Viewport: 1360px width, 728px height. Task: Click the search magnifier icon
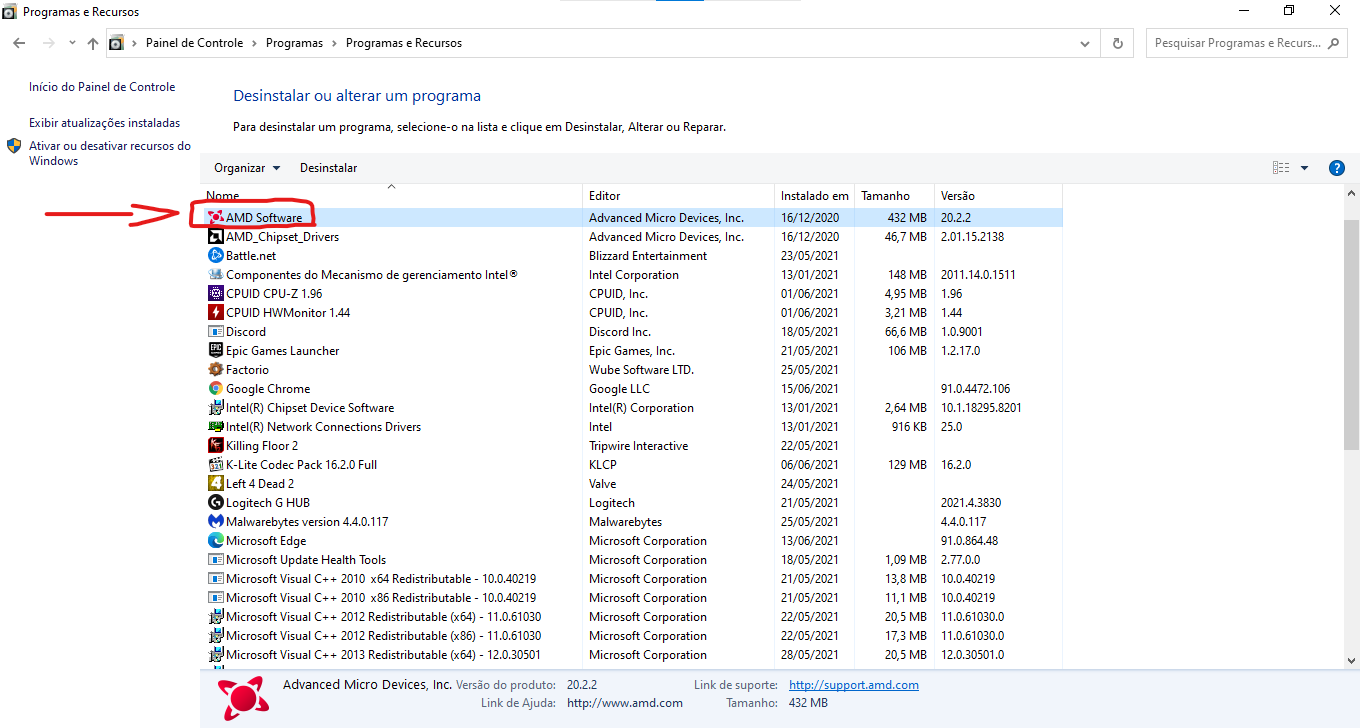(x=1334, y=43)
